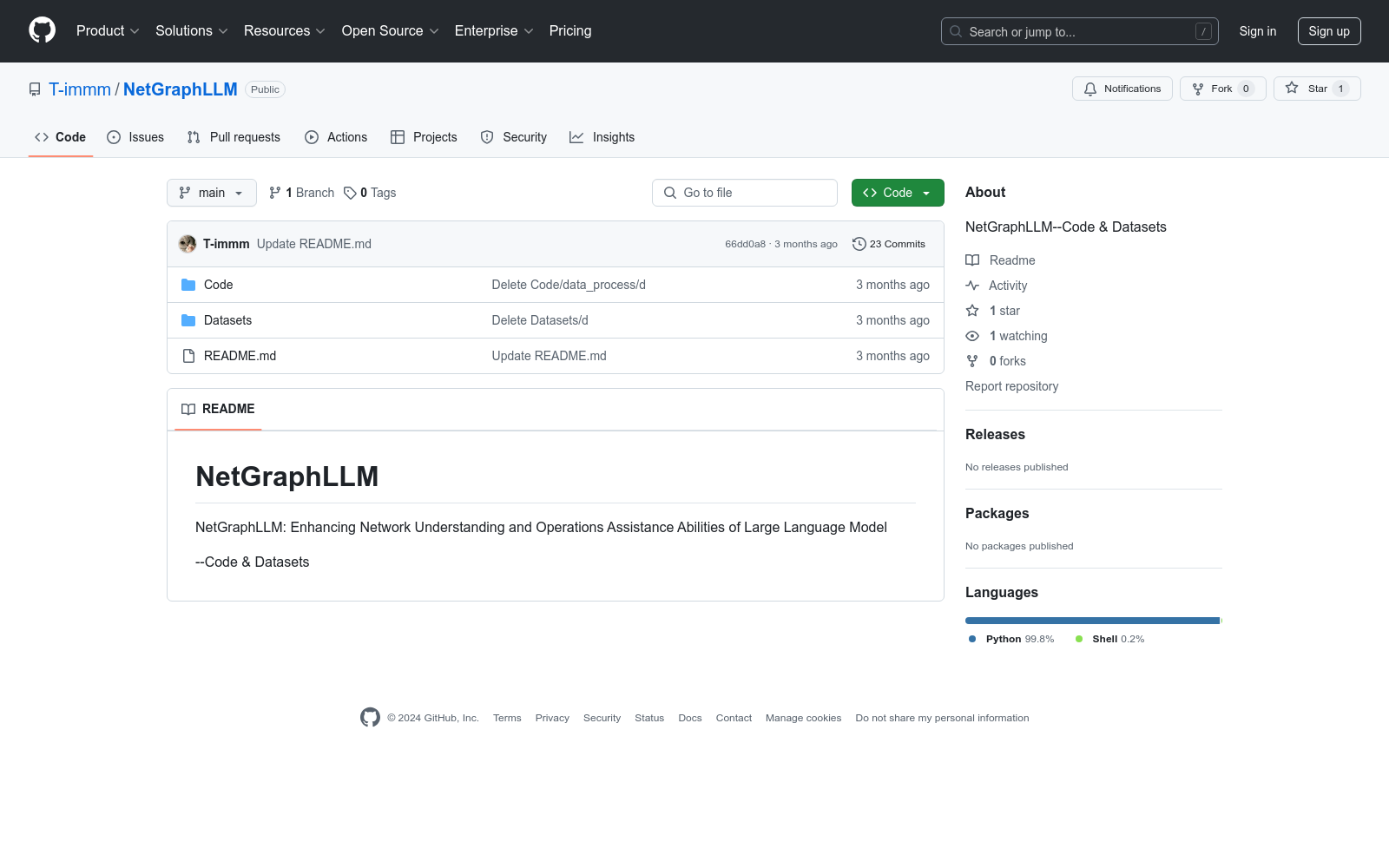This screenshot has height=868, width=1389.
Task: Open the 'Delete Datasets/d' commit message
Action: 540,320
